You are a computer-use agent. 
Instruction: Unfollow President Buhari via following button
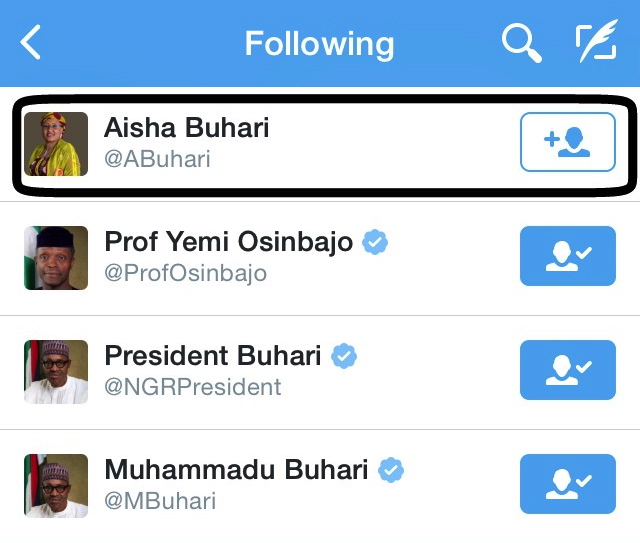click(x=567, y=370)
